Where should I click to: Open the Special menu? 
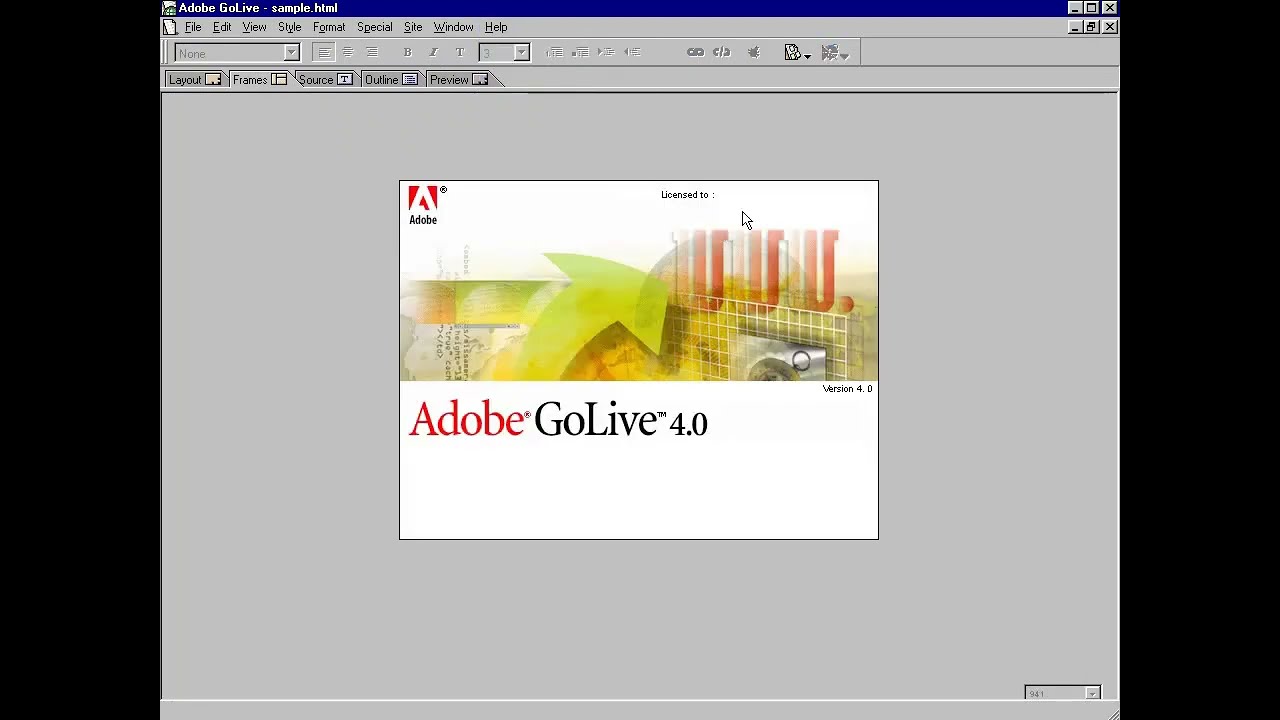click(374, 27)
